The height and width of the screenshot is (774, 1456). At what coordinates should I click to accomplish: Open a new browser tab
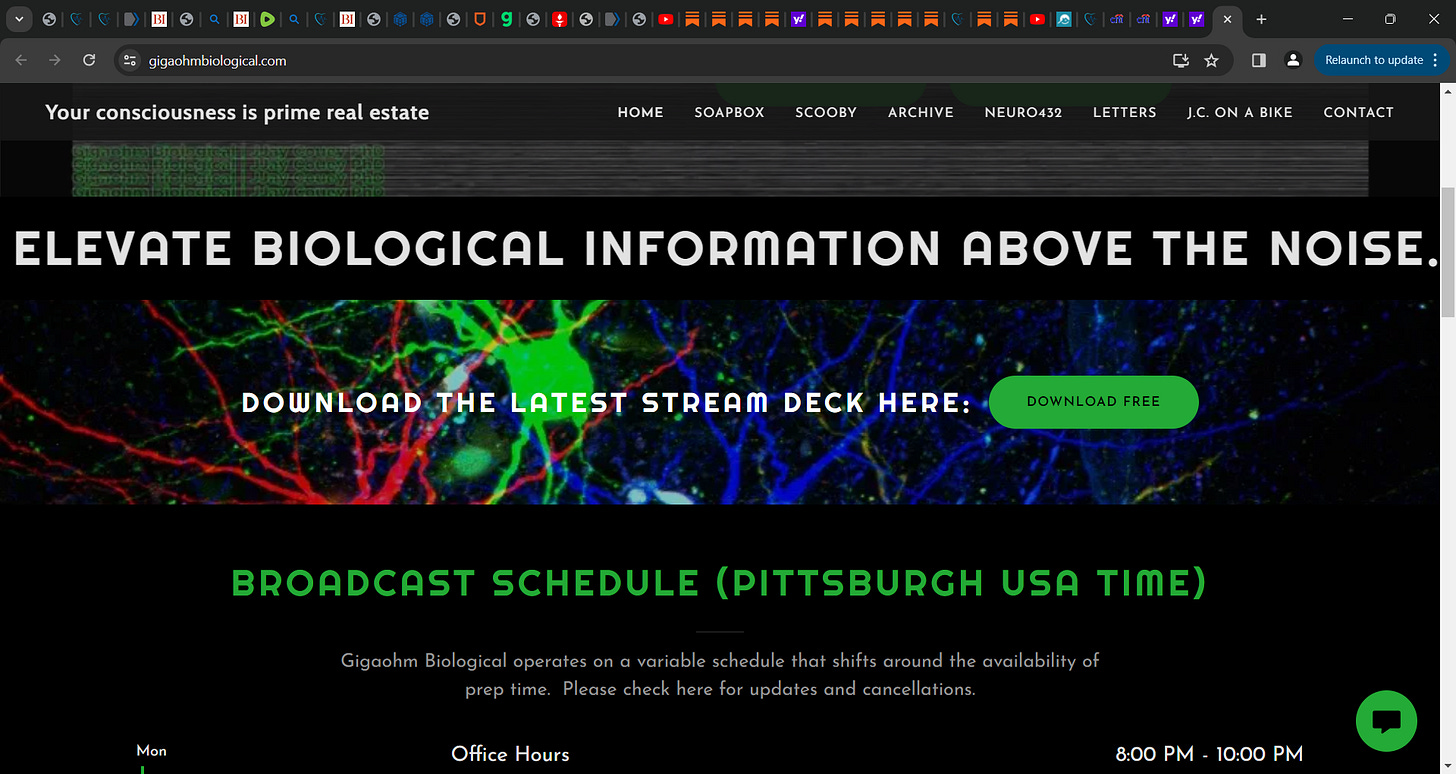1261,19
